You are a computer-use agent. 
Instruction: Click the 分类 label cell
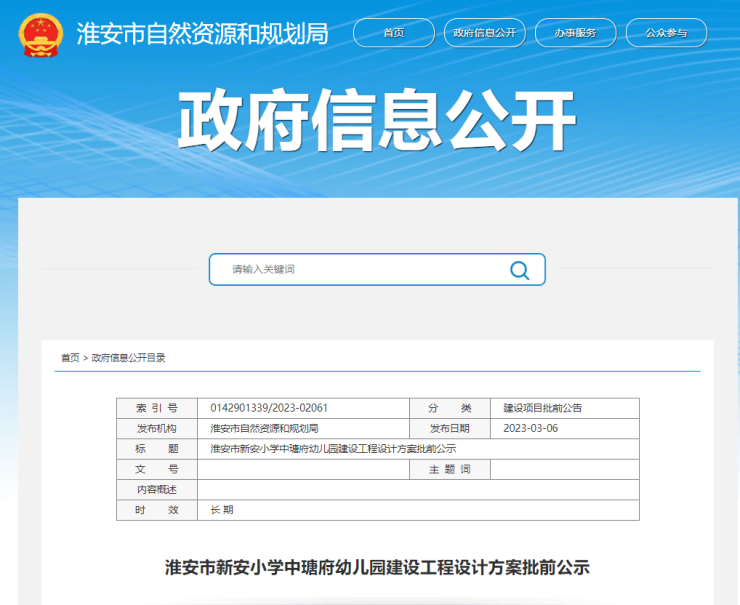[x=450, y=408]
